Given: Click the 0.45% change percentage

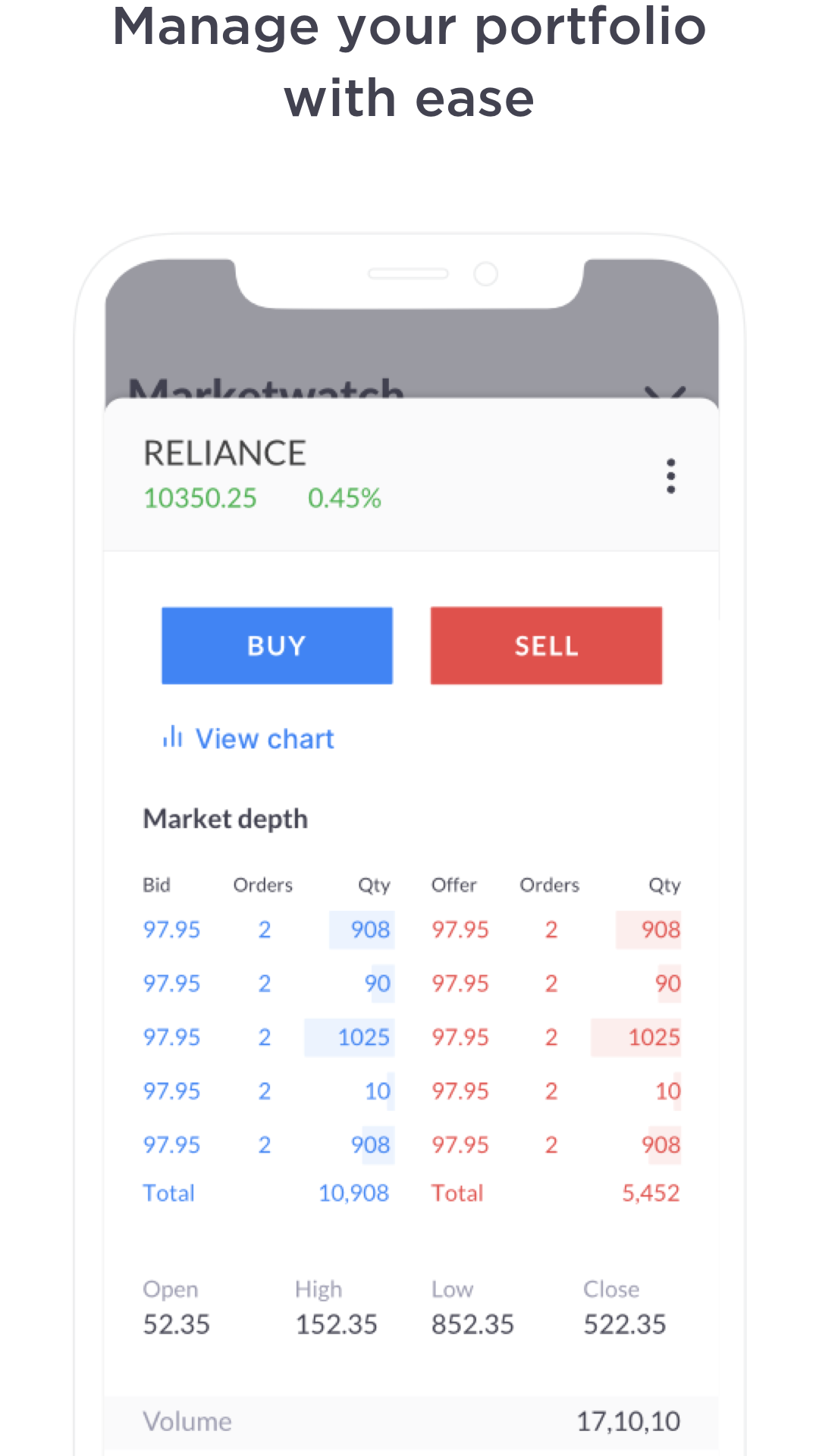Looking at the screenshot, I should point(344,498).
